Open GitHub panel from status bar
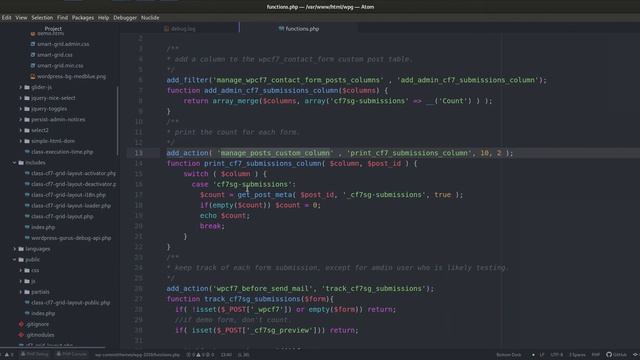Screen dimensions: 640x360 click(616, 355)
